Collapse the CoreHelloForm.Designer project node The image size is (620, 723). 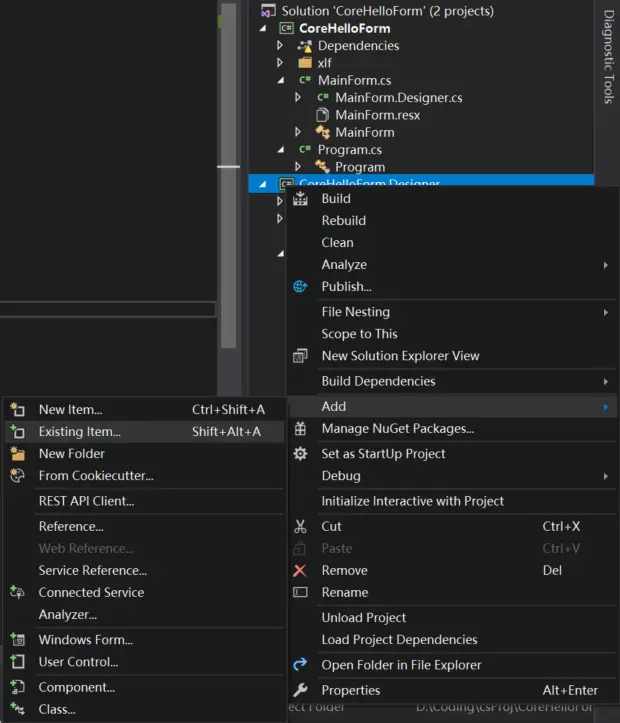coord(263,184)
